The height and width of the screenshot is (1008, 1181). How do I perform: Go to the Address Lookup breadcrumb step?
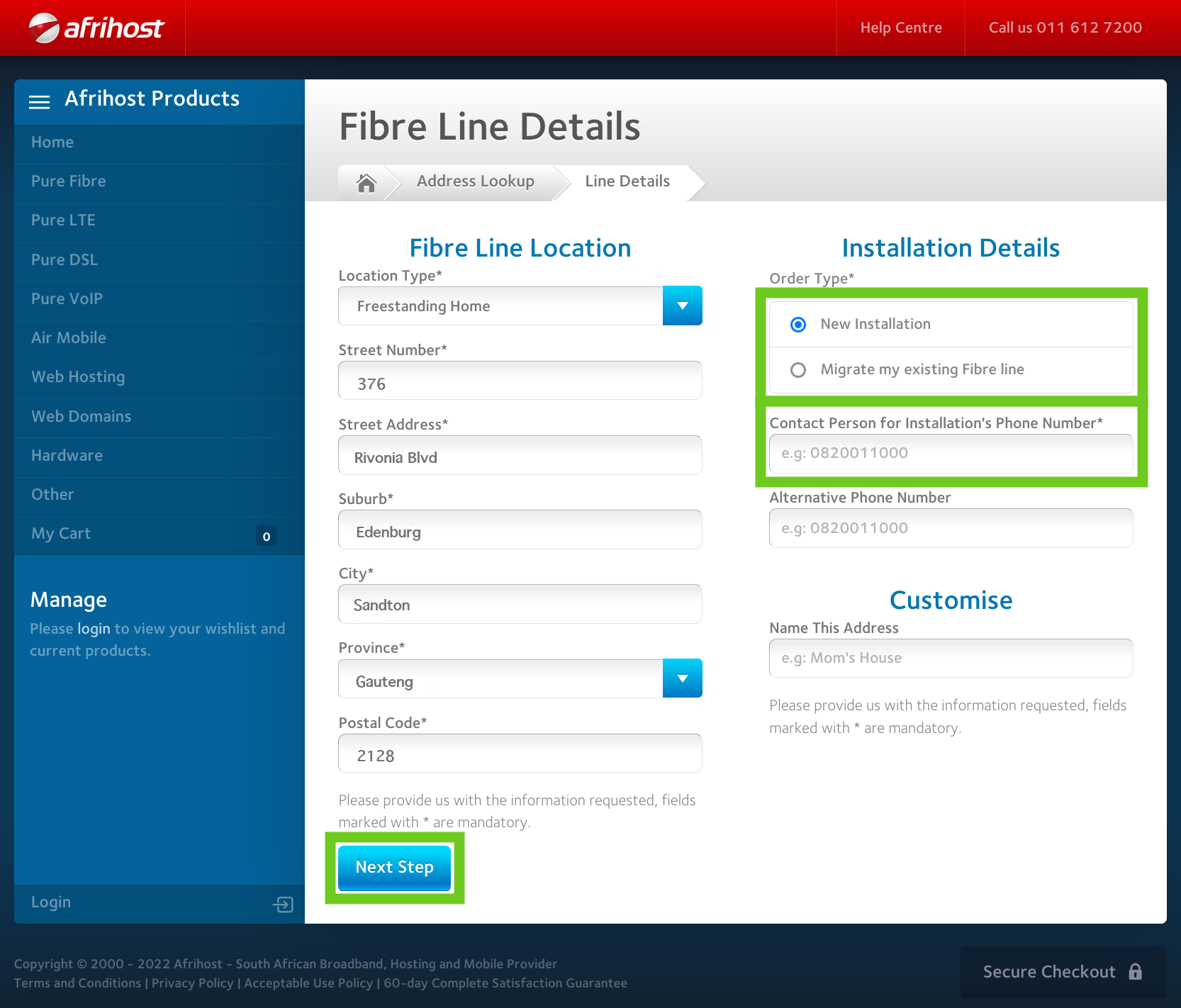point(475,181)
